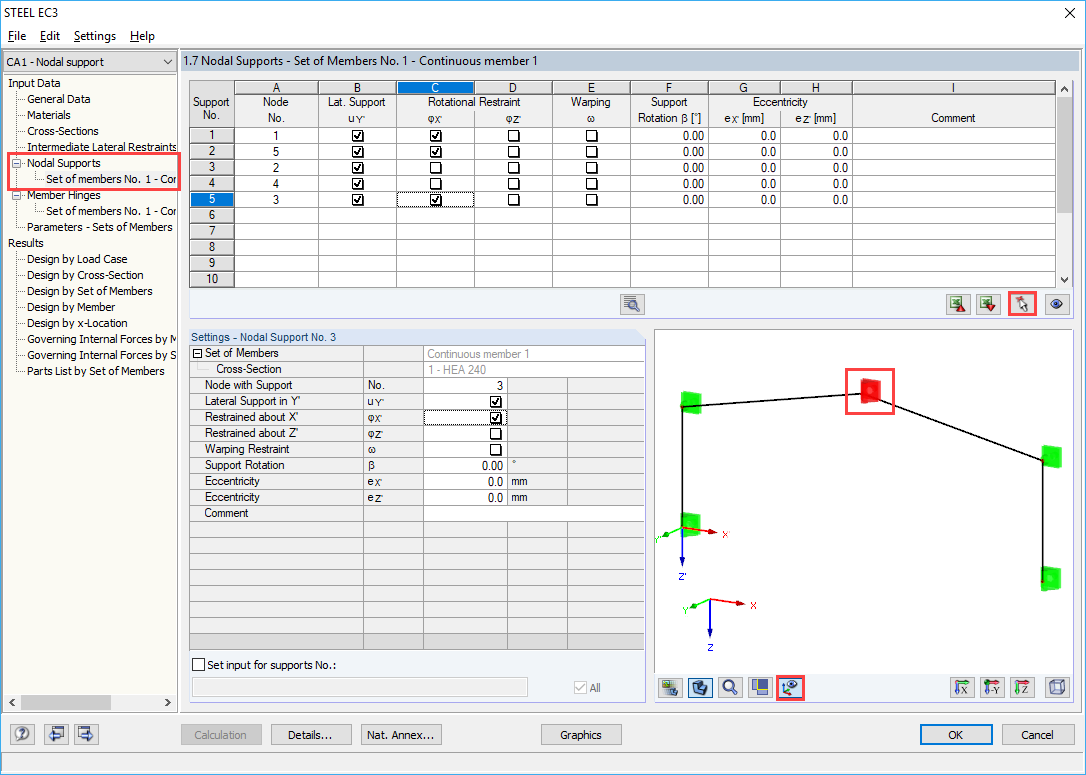Viewport: 1086px width, 775px height.
Task: Check the Set input for supports No. box
Action: coord(196,663)
